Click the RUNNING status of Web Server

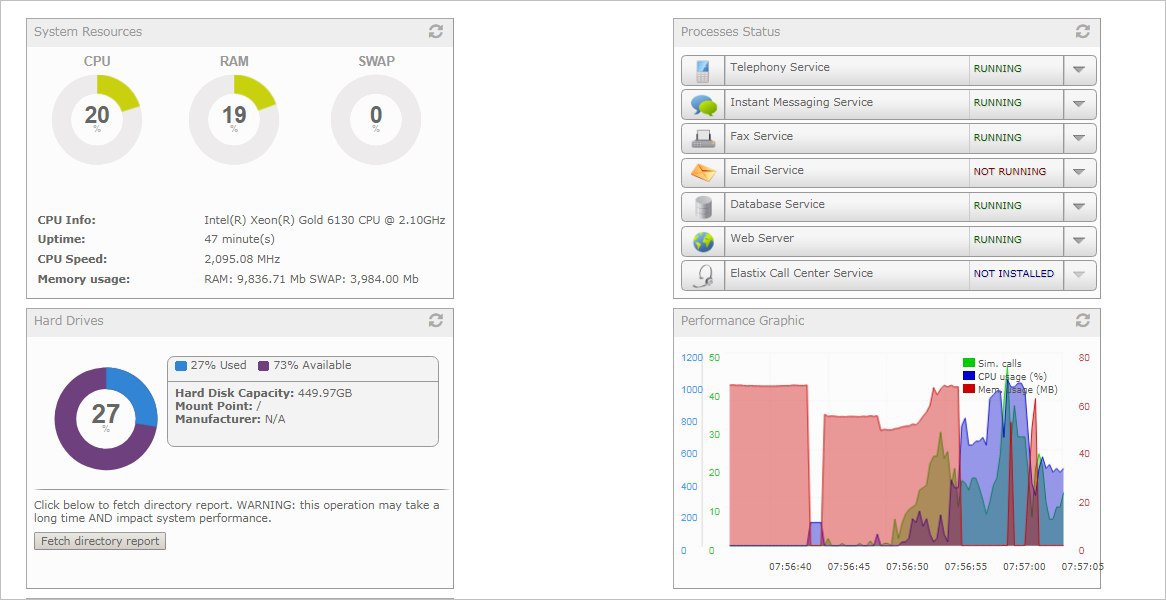coord(997,240)
